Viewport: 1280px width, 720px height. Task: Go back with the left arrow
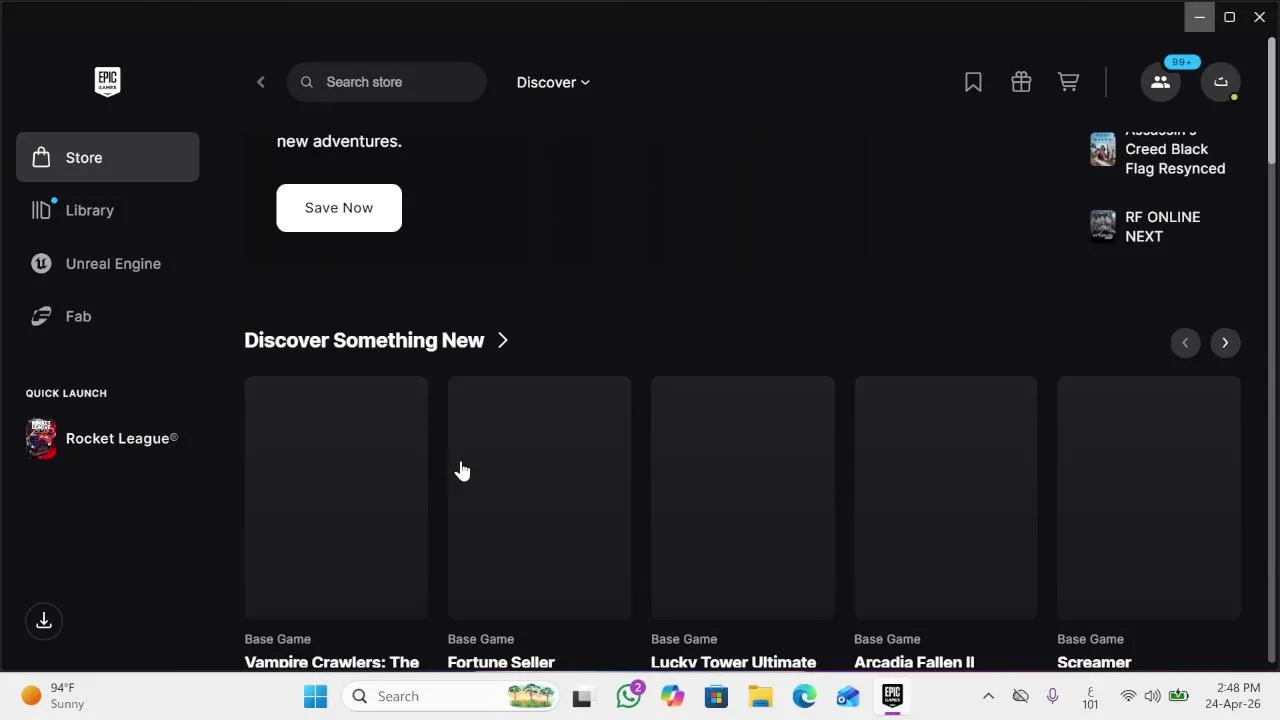coord(261,82)
